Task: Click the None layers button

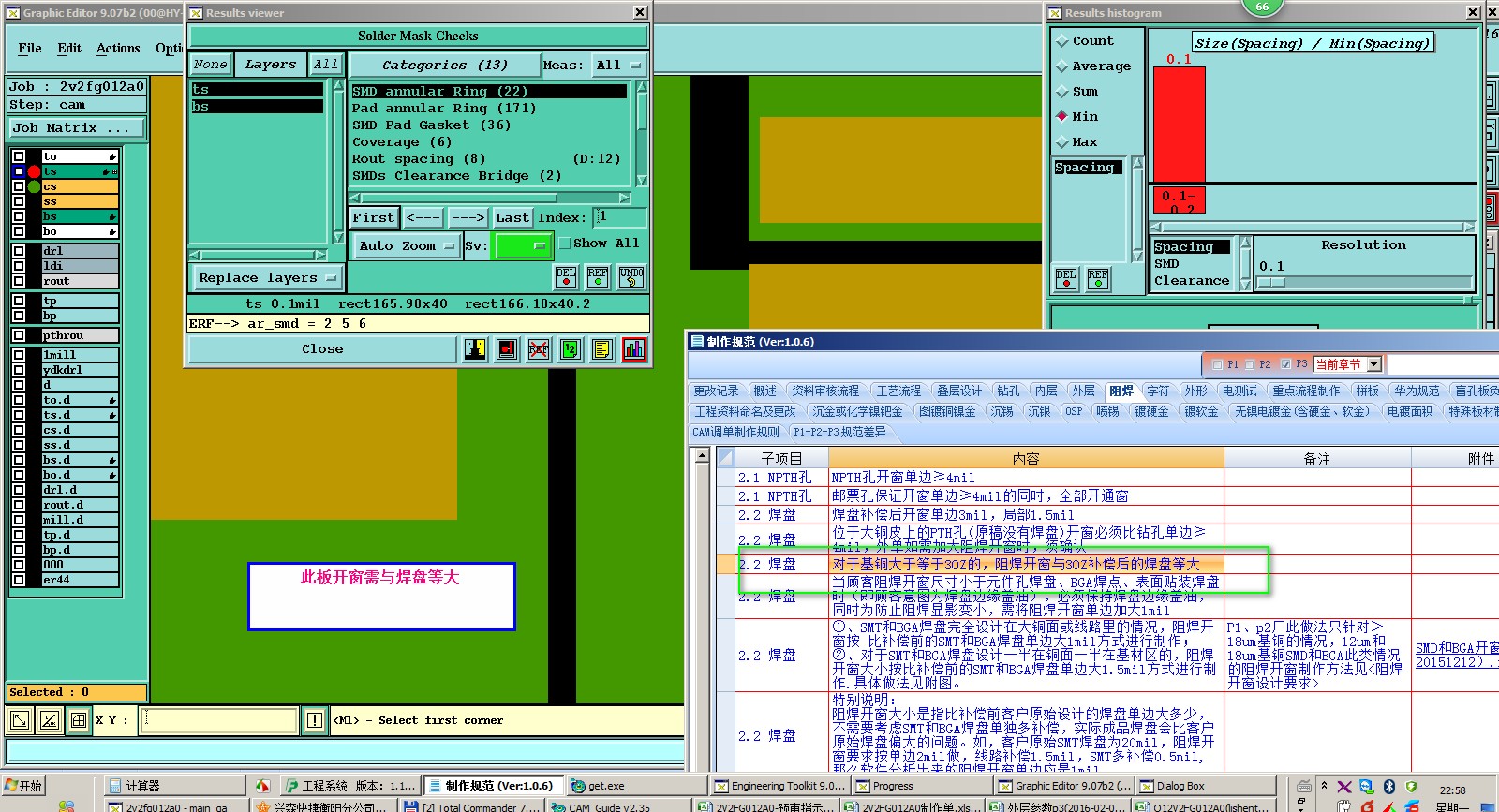Action: (x=210, y=65)
